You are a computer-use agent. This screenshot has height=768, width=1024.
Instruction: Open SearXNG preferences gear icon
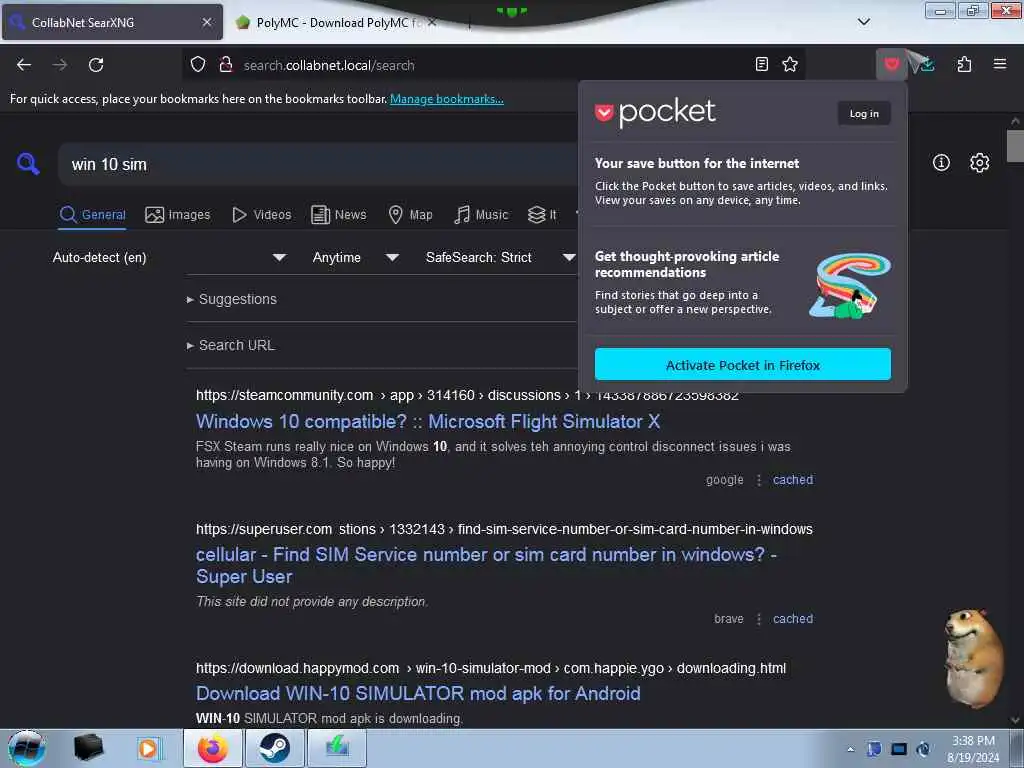(980, 163)
